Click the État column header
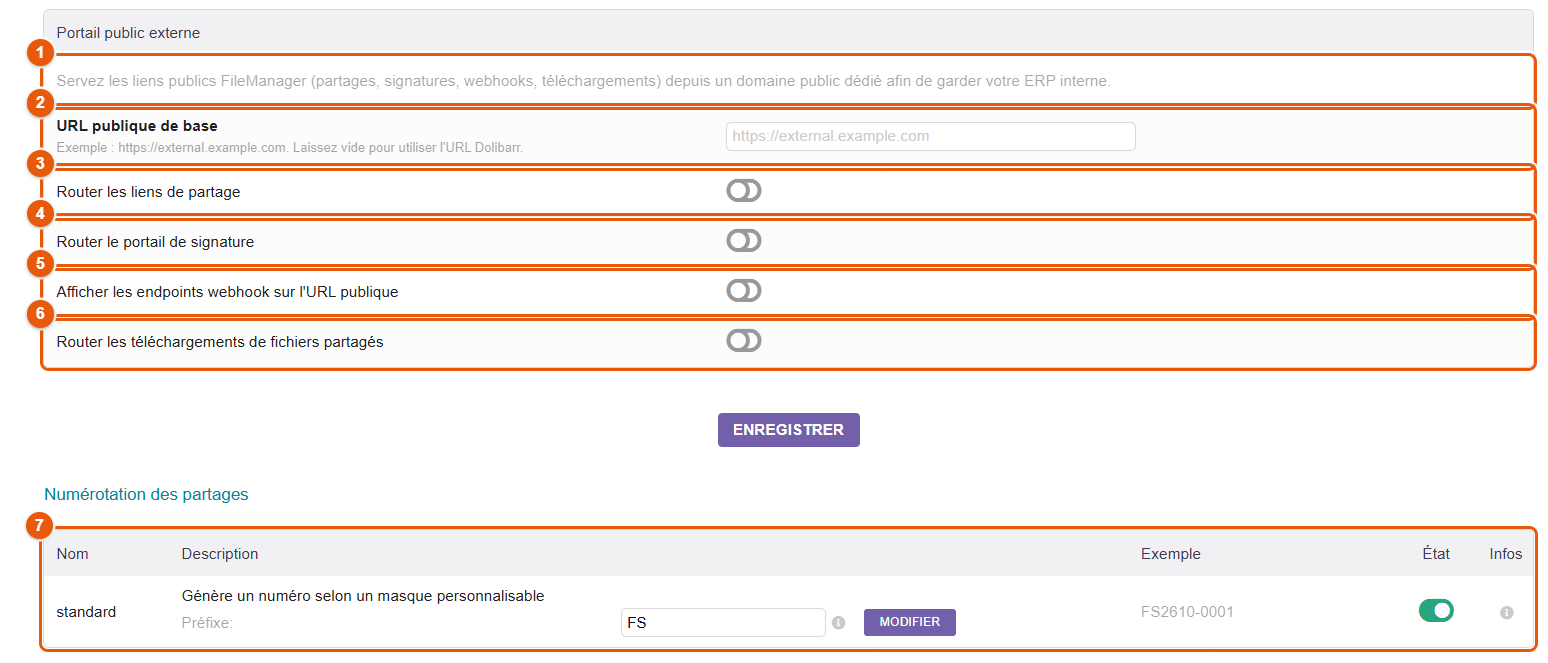This screenshot has width=1548, height=663. click(1436, 554)
